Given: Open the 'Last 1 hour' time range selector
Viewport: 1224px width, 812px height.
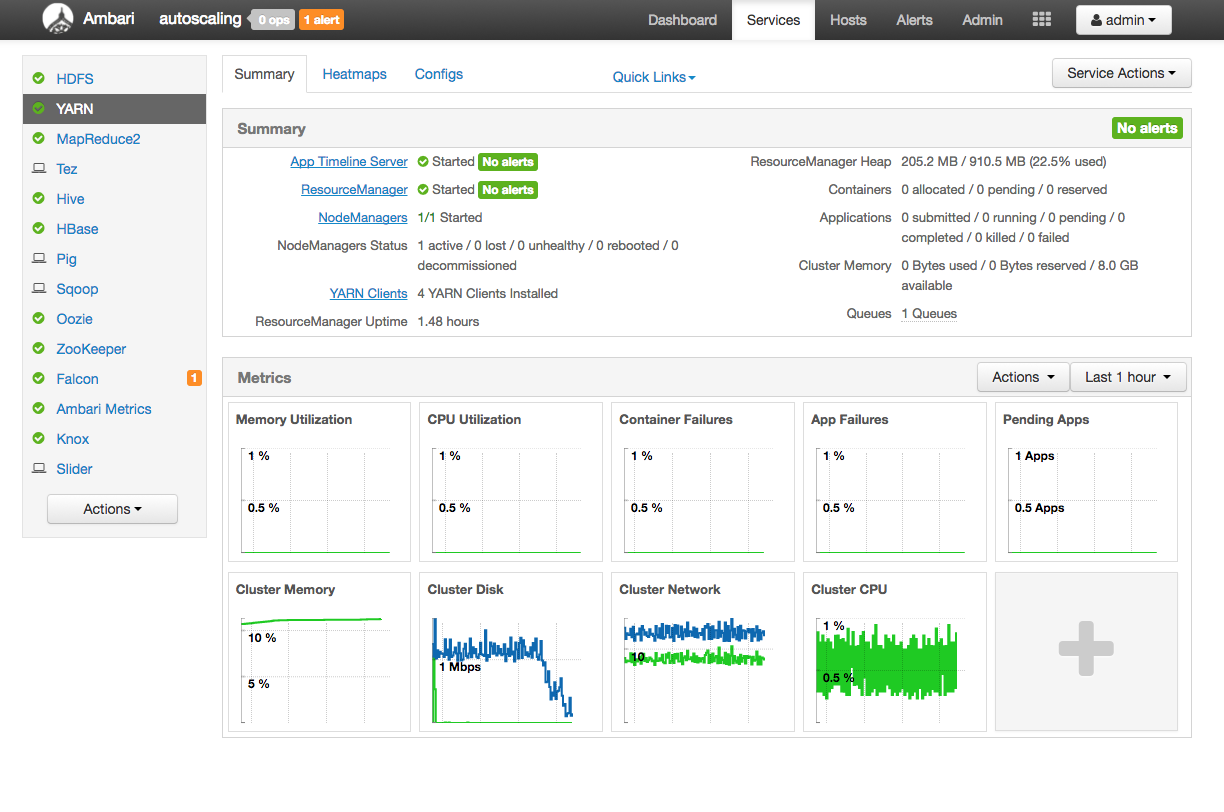Looking at the screenshot, I should pos(1128,377).
